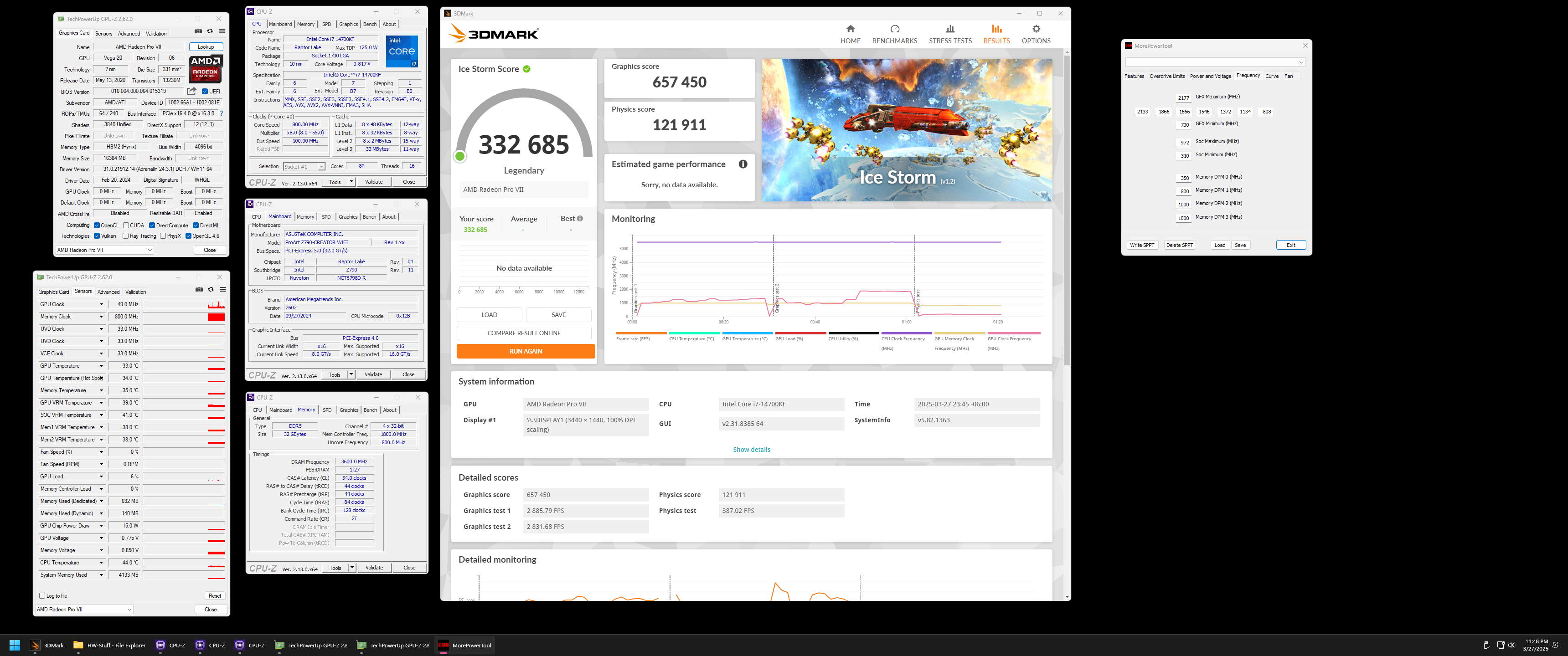The width and height of the screenshot is (1568, 656).
Task: Open GPU Clock sensor dropdown arrow
Action: click(x=101, y=304)
